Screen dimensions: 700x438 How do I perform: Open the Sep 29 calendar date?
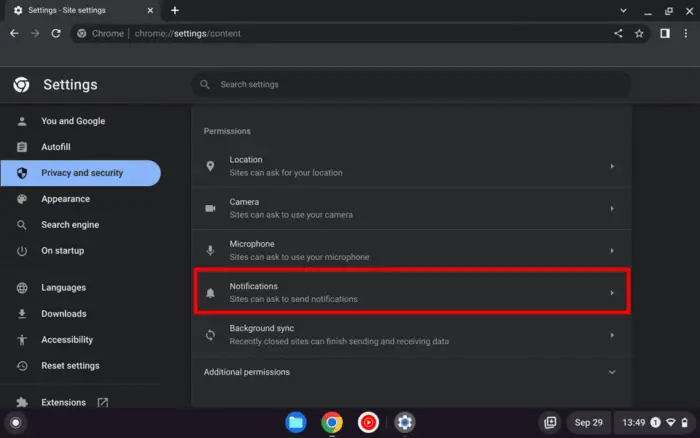tap(589, 422)
